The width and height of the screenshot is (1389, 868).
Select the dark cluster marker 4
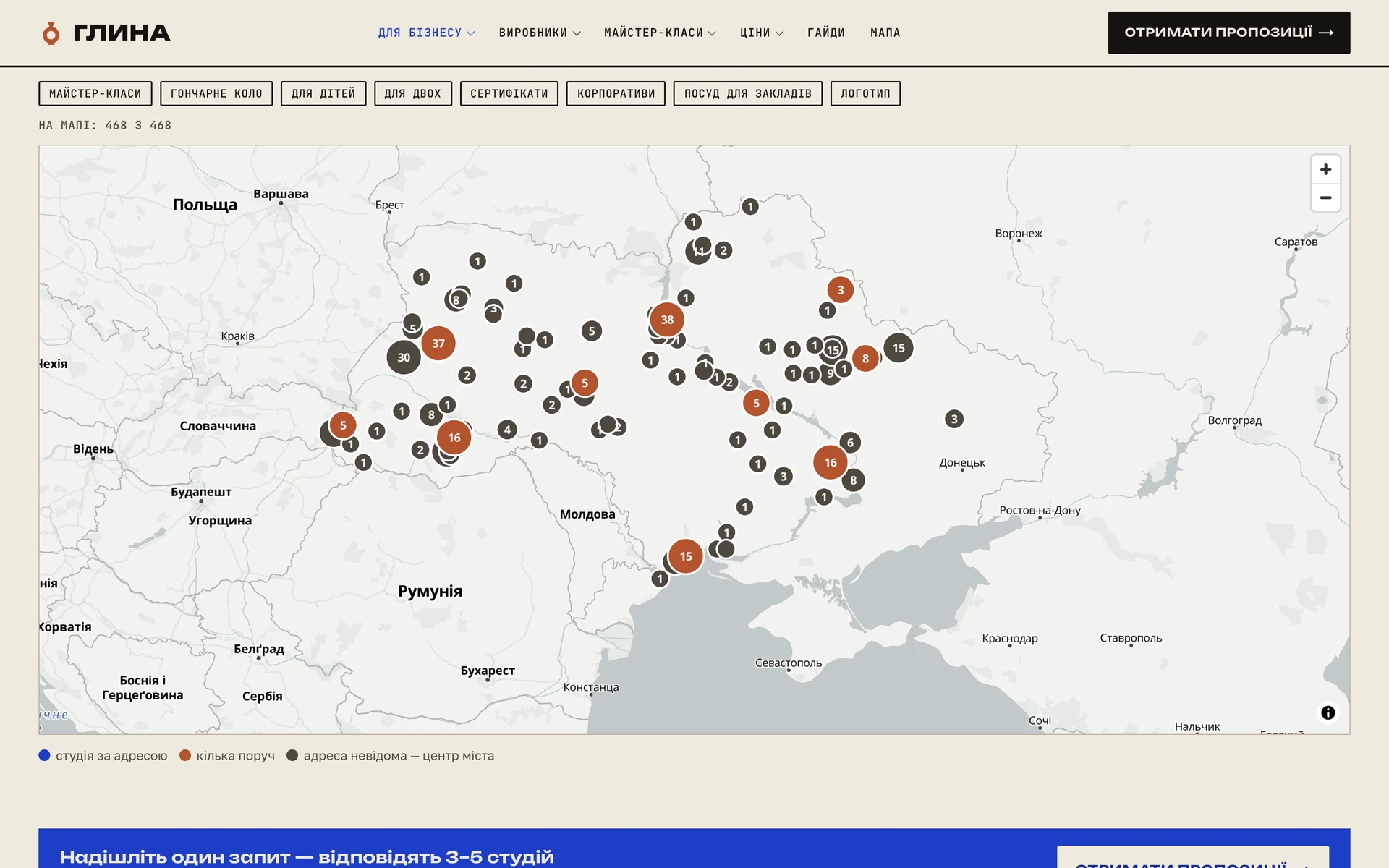pyautogui.click(x=507, y=430)
